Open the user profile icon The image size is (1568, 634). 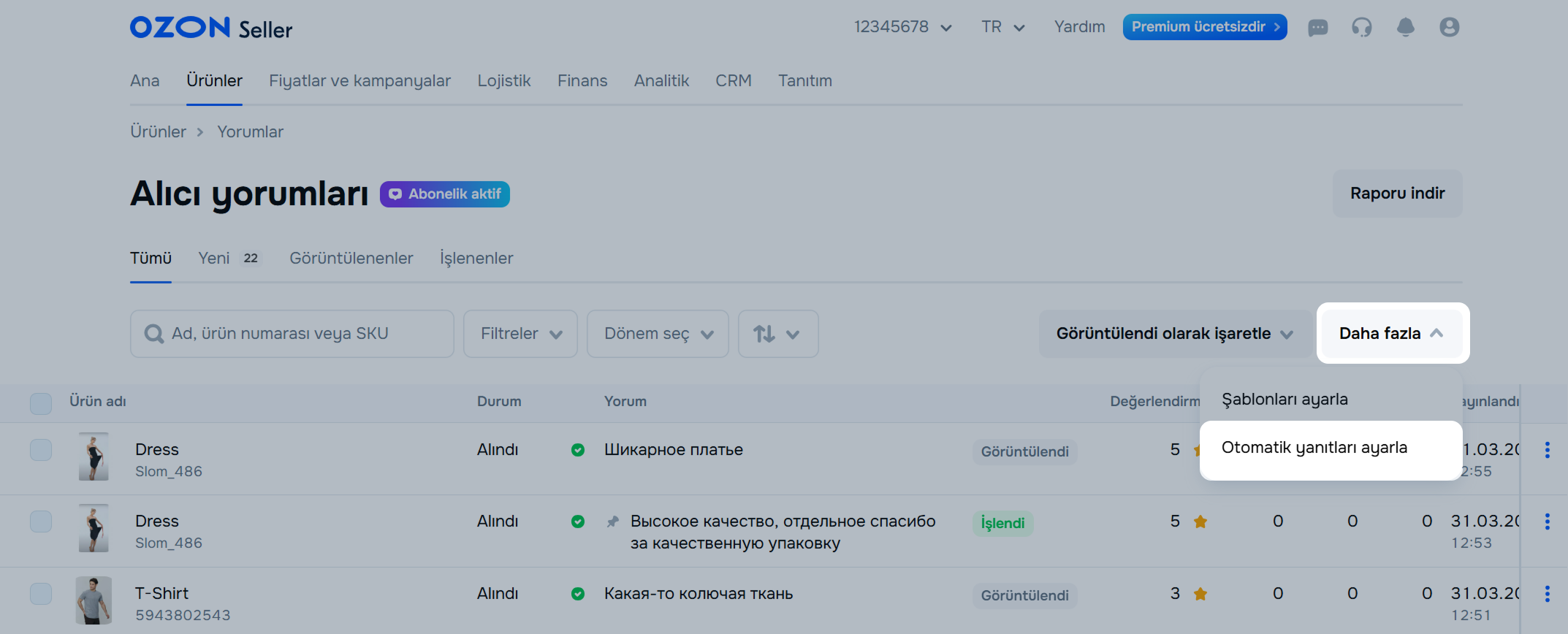1449,28
